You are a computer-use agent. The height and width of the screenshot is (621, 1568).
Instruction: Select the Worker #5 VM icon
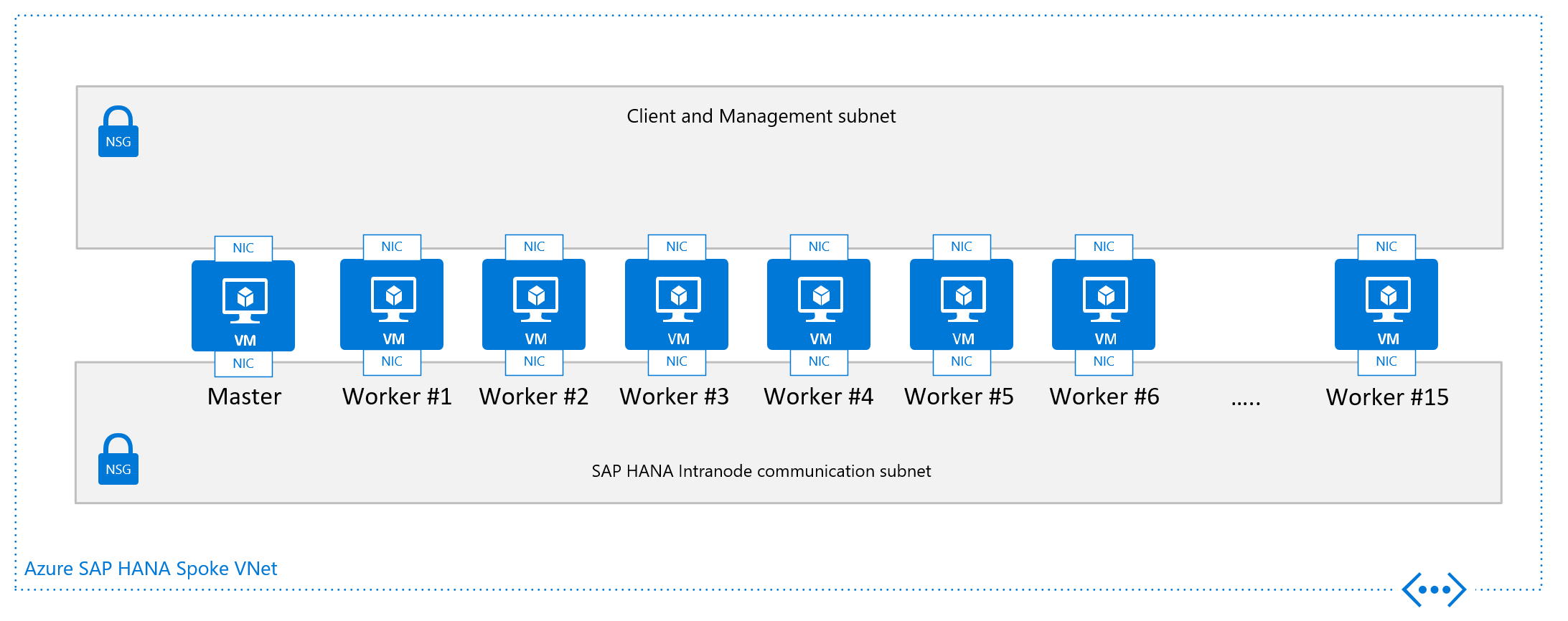pos(962,305)
